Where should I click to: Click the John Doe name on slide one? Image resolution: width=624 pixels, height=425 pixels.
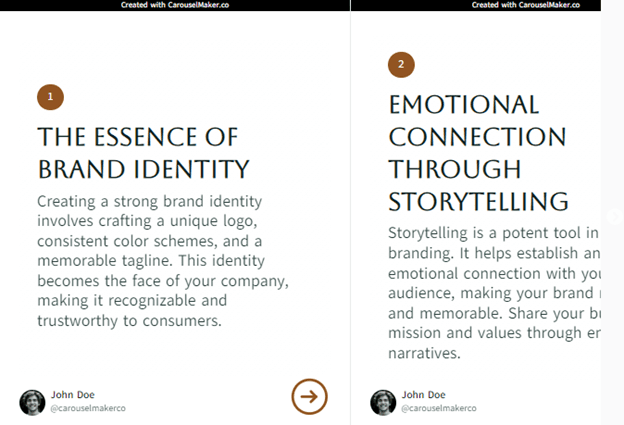(x=73, y=395)
